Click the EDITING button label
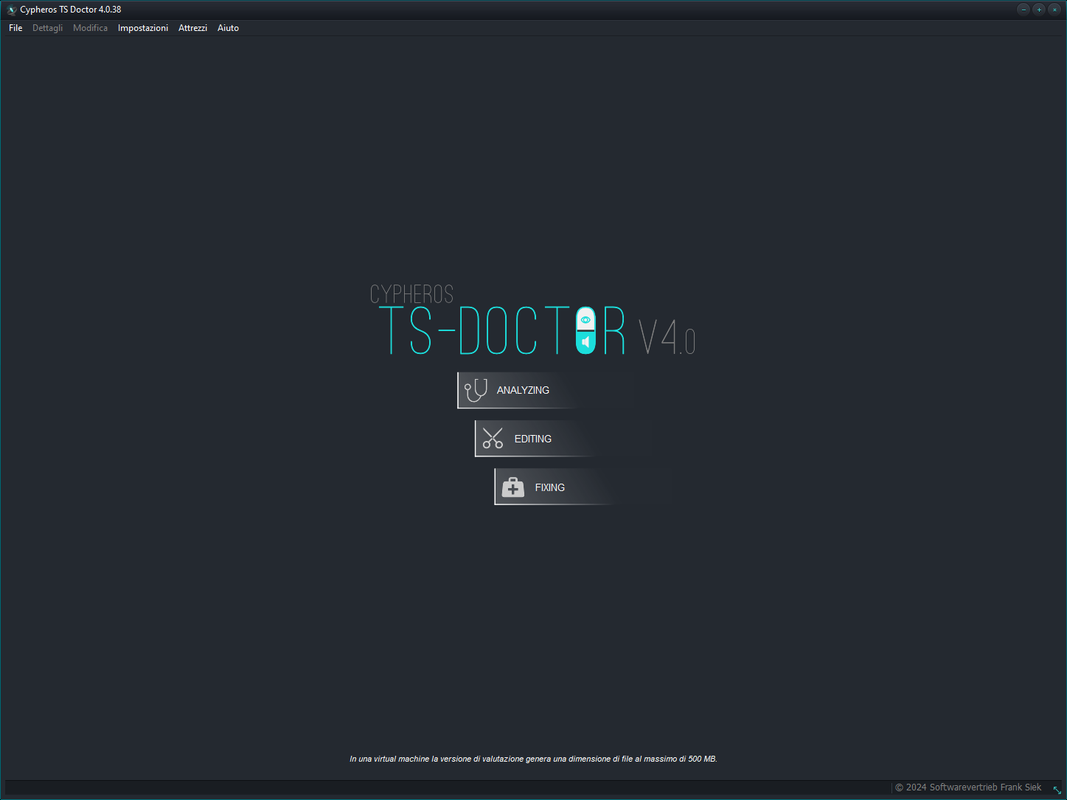The height and width of the screenshot is (800, 1067). pyautogui.click(x=533, y=439)
